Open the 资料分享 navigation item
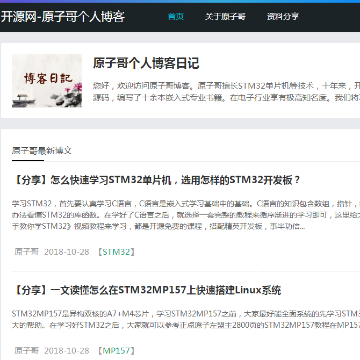This screenshot has width=360, height=360. click(x=283, y=16)
